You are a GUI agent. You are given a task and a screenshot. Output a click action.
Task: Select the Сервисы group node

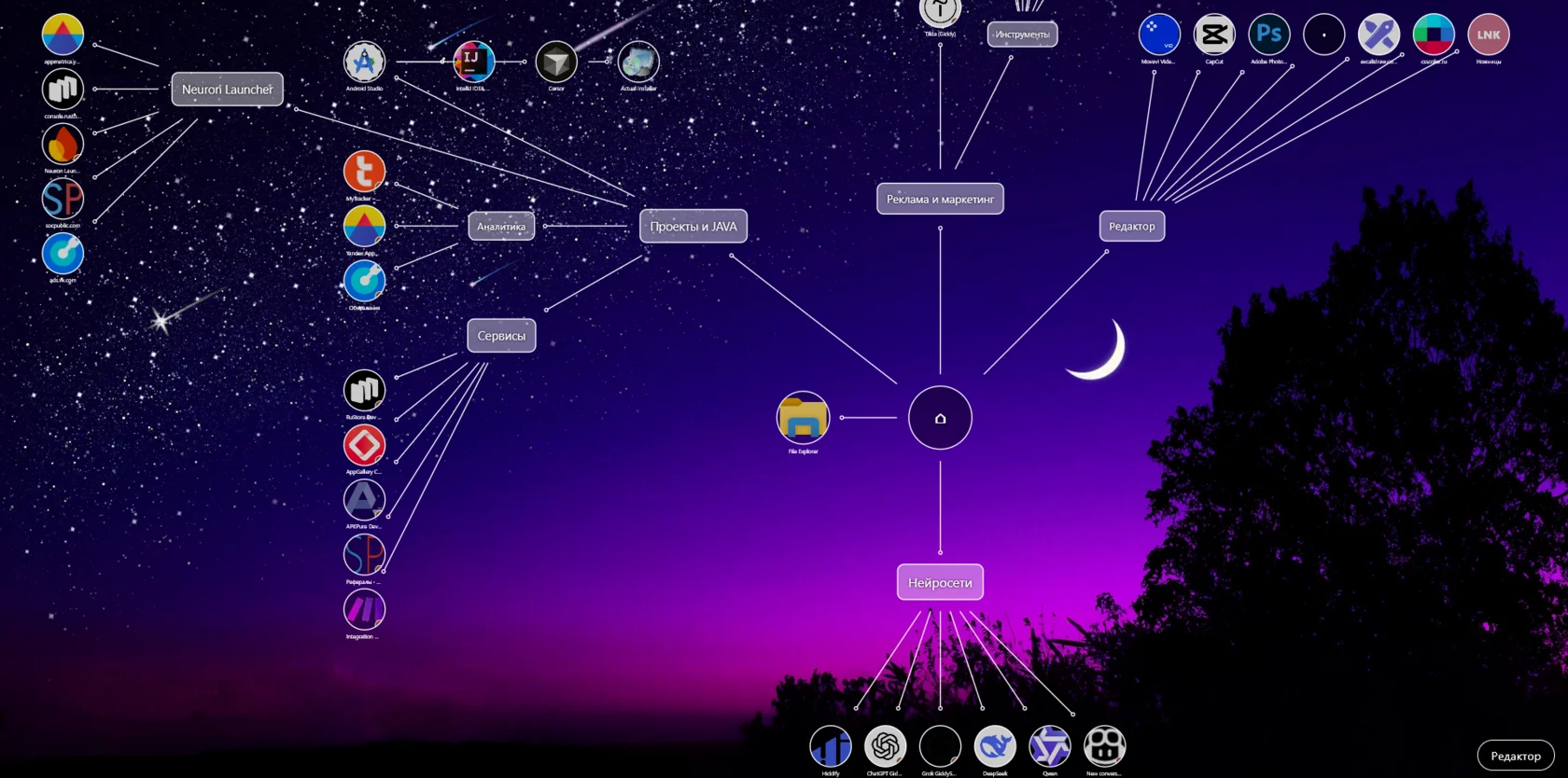[x=501, y=336]
